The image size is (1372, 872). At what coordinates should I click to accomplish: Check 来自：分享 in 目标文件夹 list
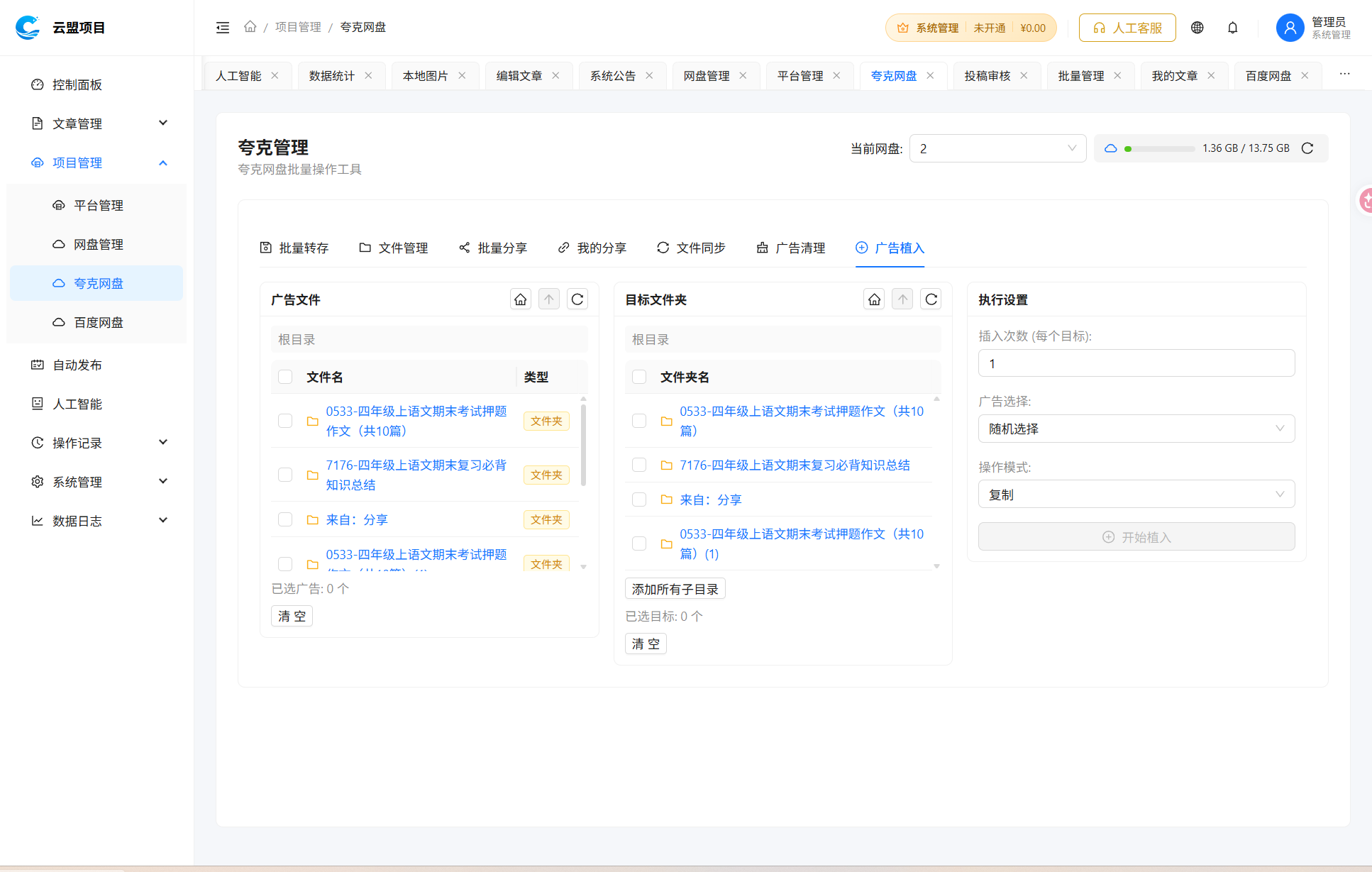point(639,500)
